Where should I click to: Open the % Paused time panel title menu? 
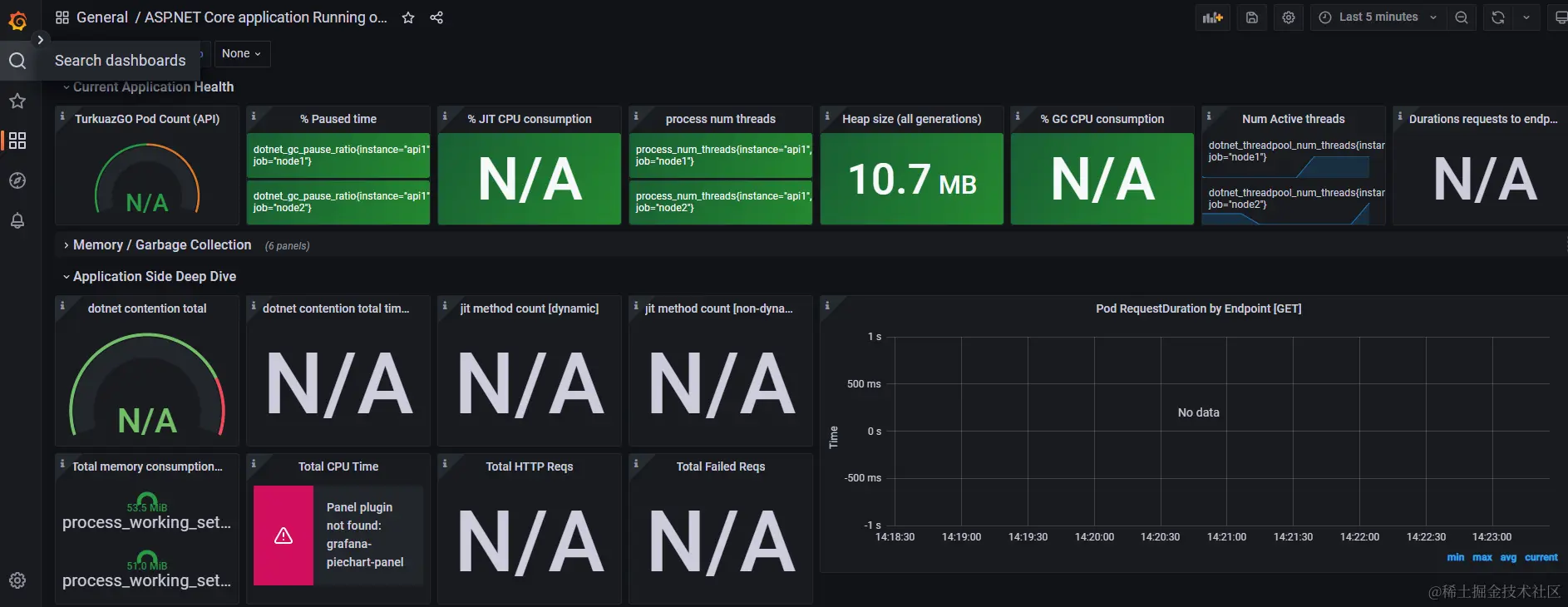pos(338,119)
